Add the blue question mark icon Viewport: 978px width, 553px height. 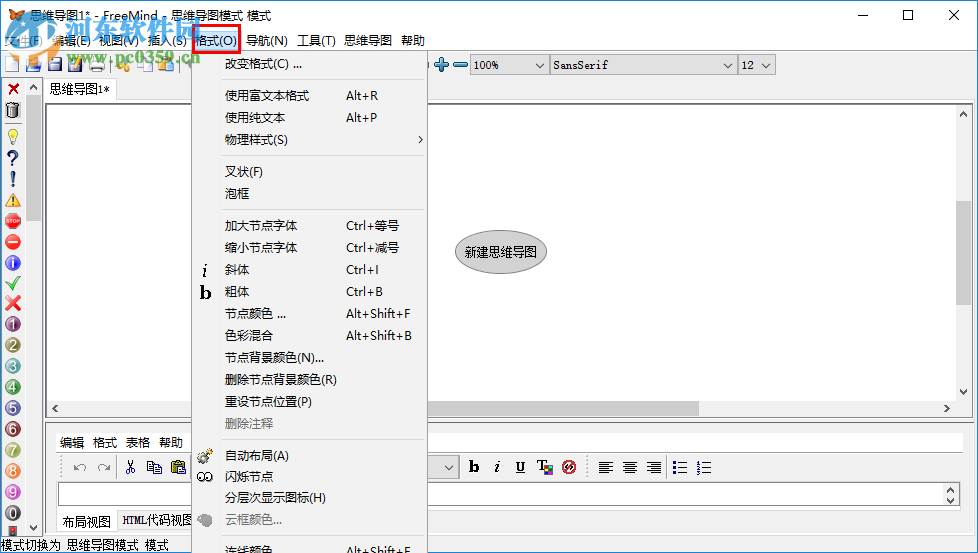click(13, 158)
